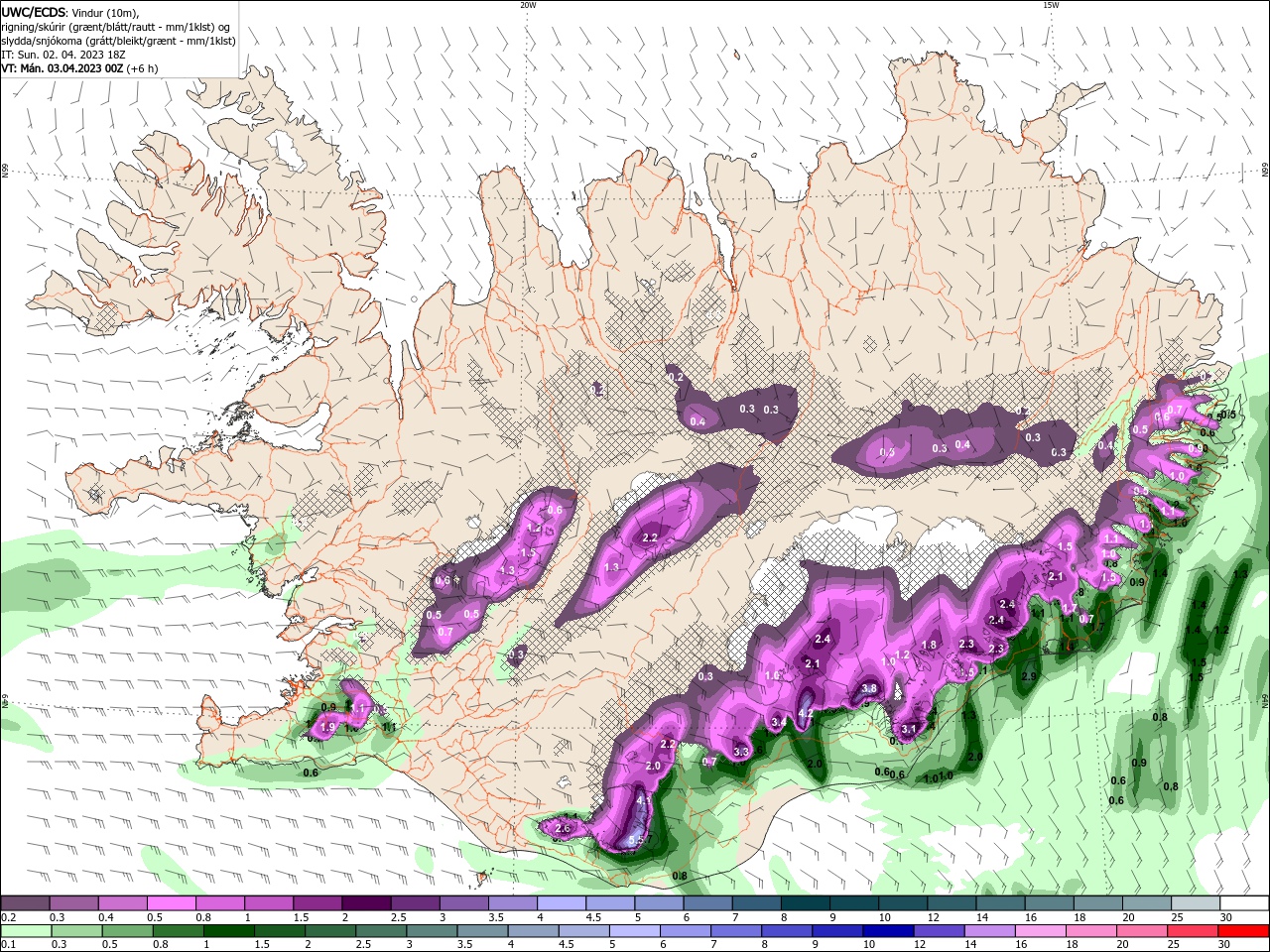This screenshot has width=1270, height=952.
Task: Click the darkest purple swatch between 2 and 2.5 in top legend row
Action: (x=366, y=903)
